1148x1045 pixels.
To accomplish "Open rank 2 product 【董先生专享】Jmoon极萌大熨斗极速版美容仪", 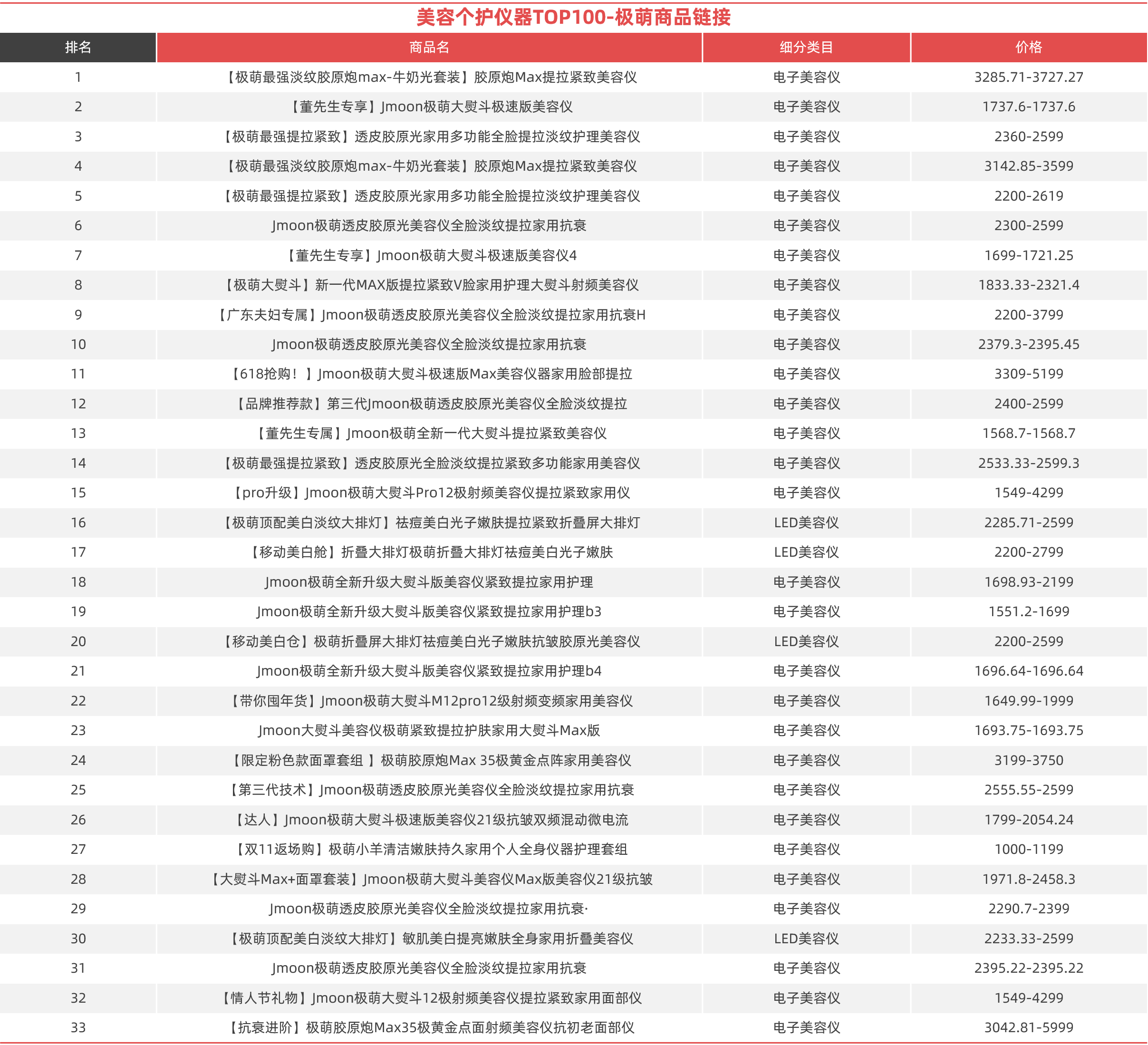I will [429, 107].
